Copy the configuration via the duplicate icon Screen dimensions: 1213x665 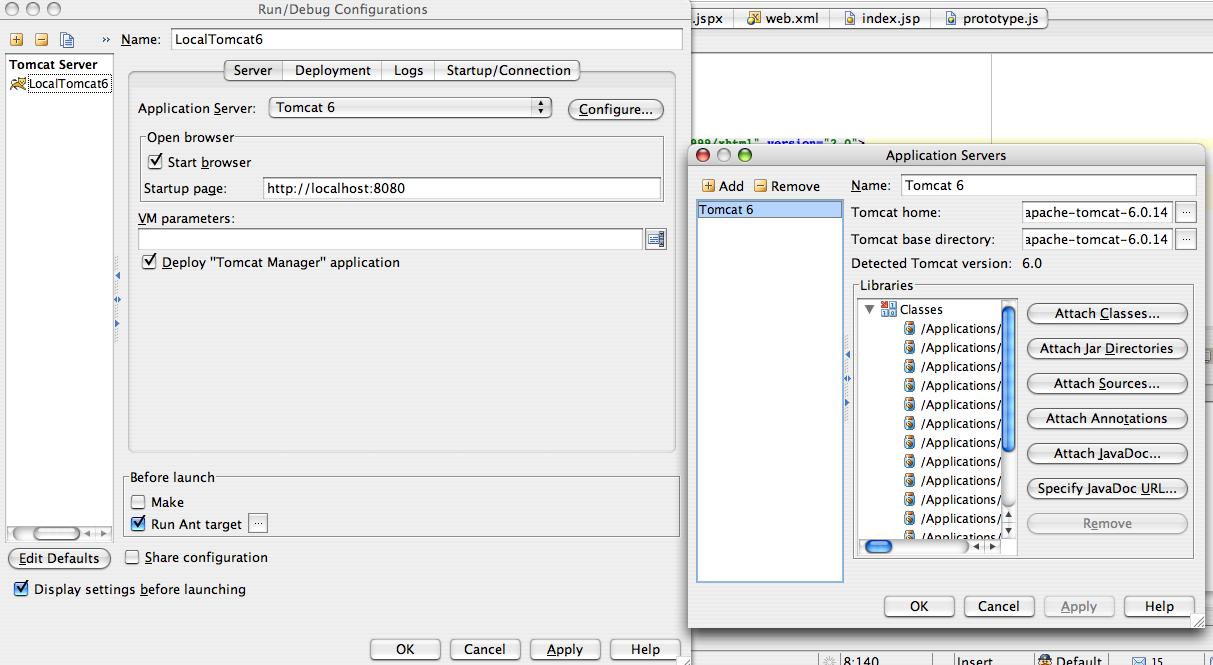click(65, 38)
